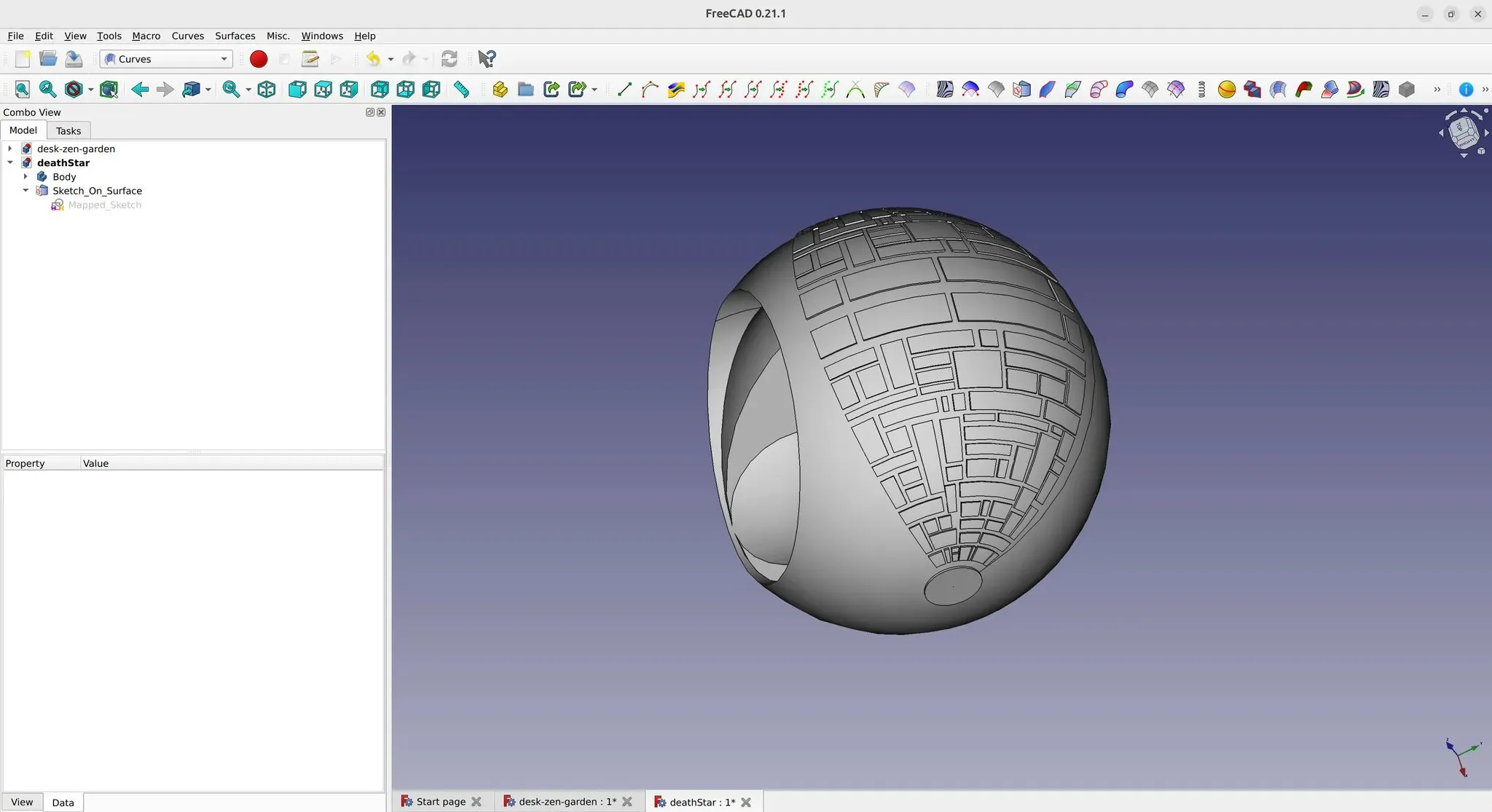1492x812 pixels.
Task: Click the Fit All view icon
Action: [x=23, y=90]
